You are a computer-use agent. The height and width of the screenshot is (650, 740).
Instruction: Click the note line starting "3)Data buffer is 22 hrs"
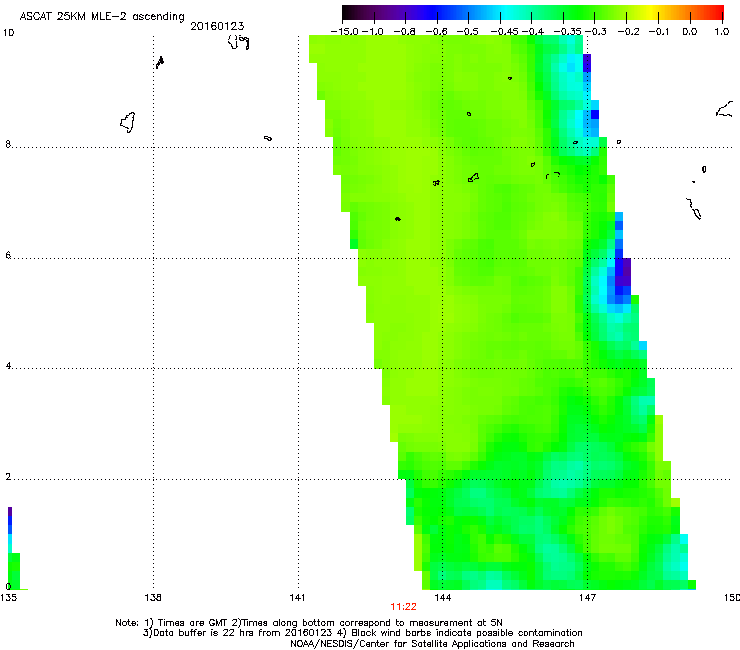(x=362, y=633)
